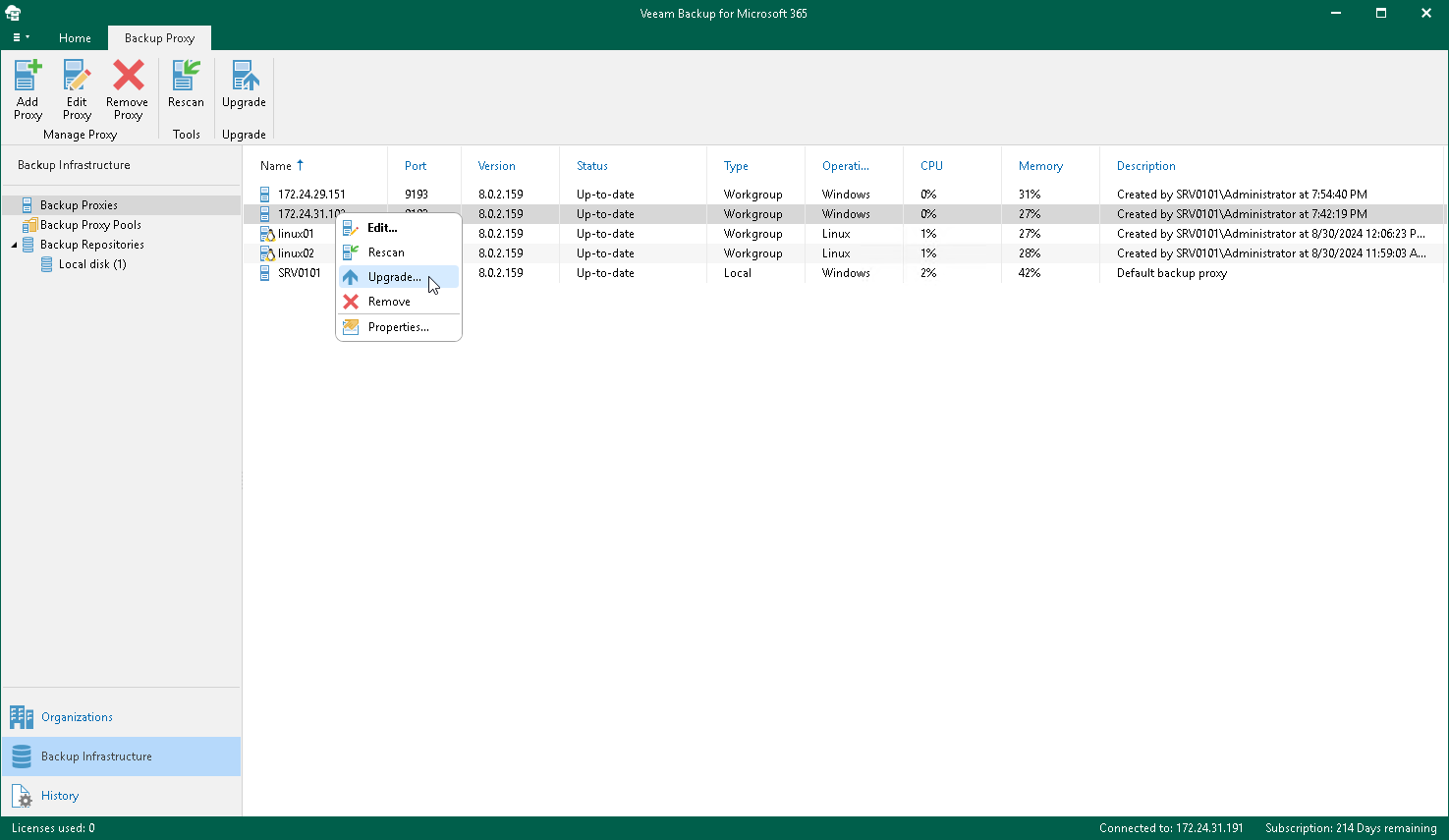Select the linux01 proxy name
The width and height of the screenshot is (1449, 840).
coord(296,234)
